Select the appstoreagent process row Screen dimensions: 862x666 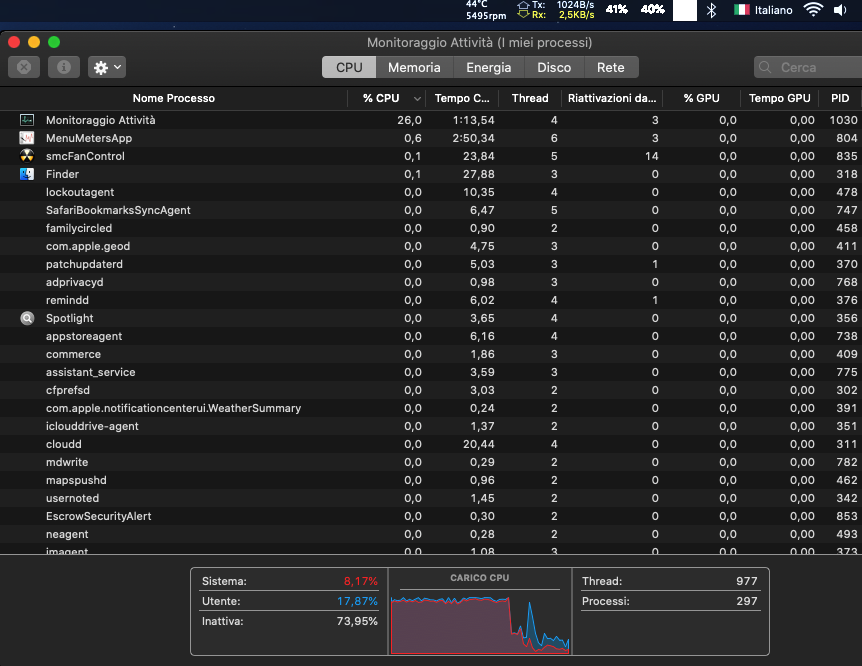click(x=431, y=336)
